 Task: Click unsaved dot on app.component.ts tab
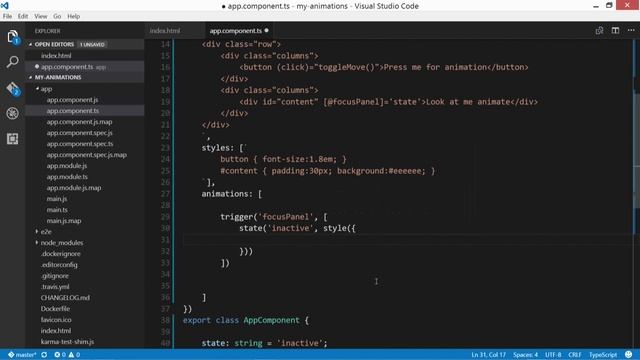coord(267,31)
